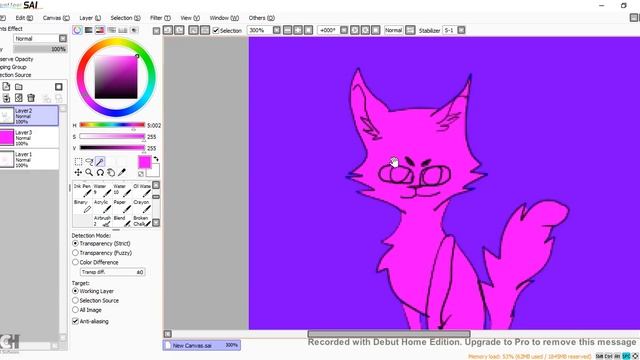Screen dimensions: 640x360
Task: Open the Canvas menu
Action: 56,18
